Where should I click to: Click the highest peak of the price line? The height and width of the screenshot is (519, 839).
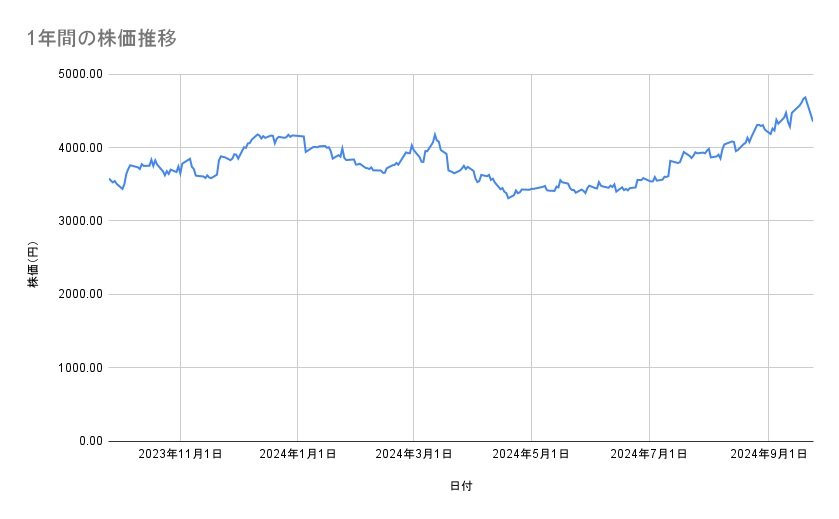coord(805,97)
